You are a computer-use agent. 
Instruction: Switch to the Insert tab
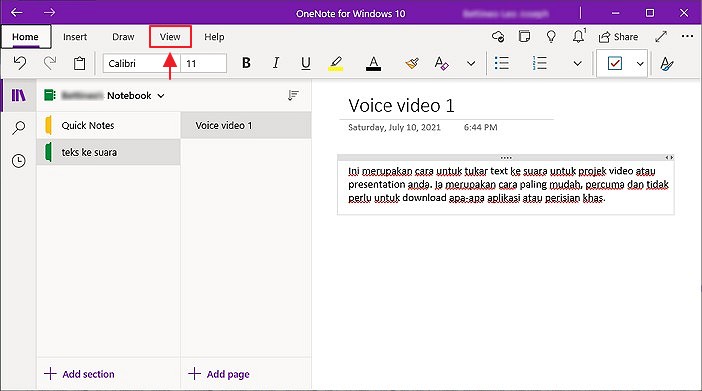pyautogui.click(x=75, y=37)
